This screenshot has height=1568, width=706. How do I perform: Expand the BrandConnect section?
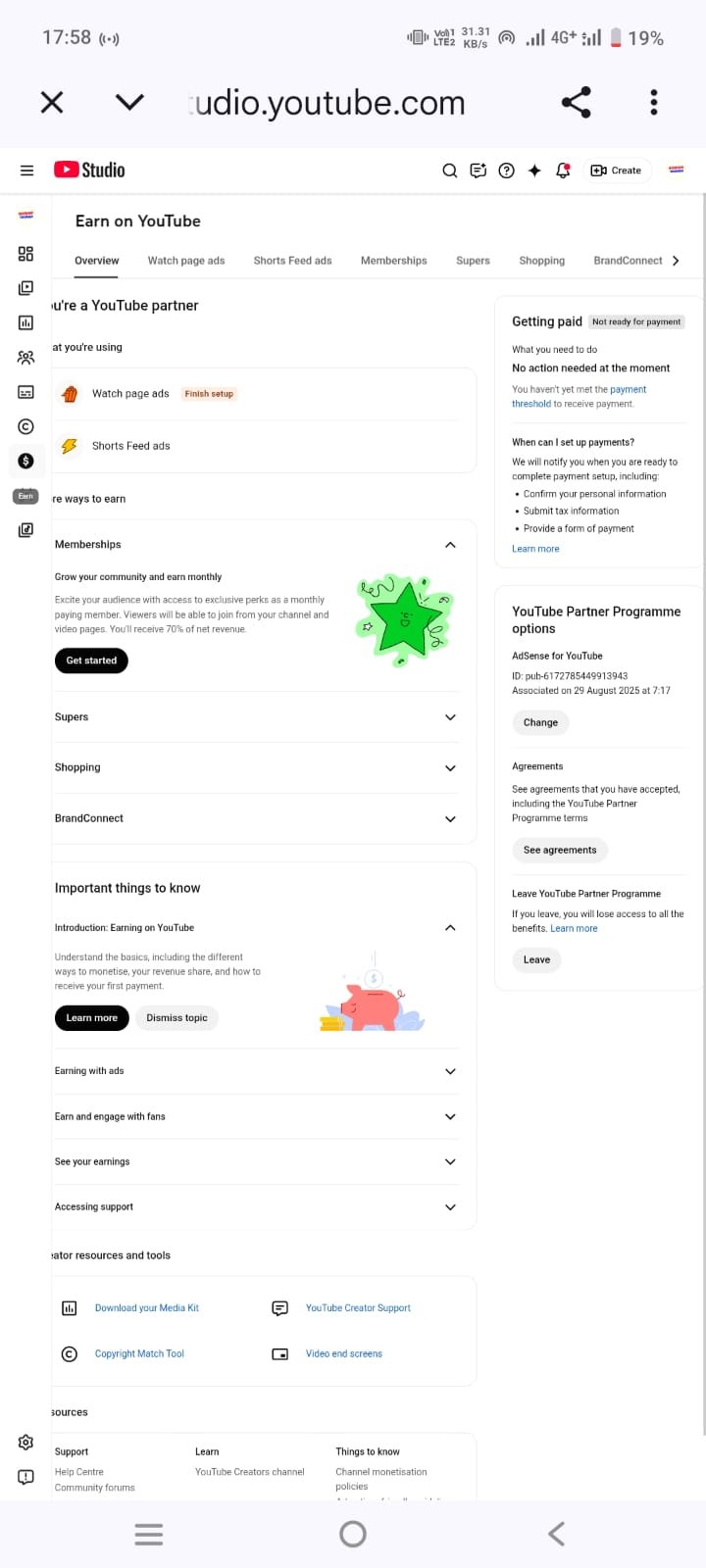click(450, 818)
